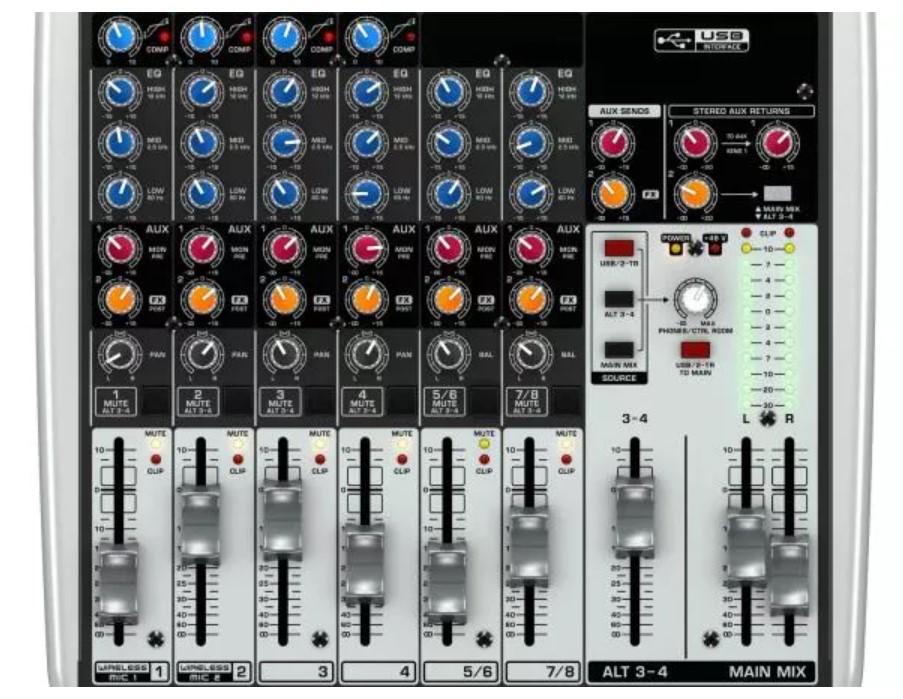Click channel 1 AUX 1 MON knob

click(120, 248)
